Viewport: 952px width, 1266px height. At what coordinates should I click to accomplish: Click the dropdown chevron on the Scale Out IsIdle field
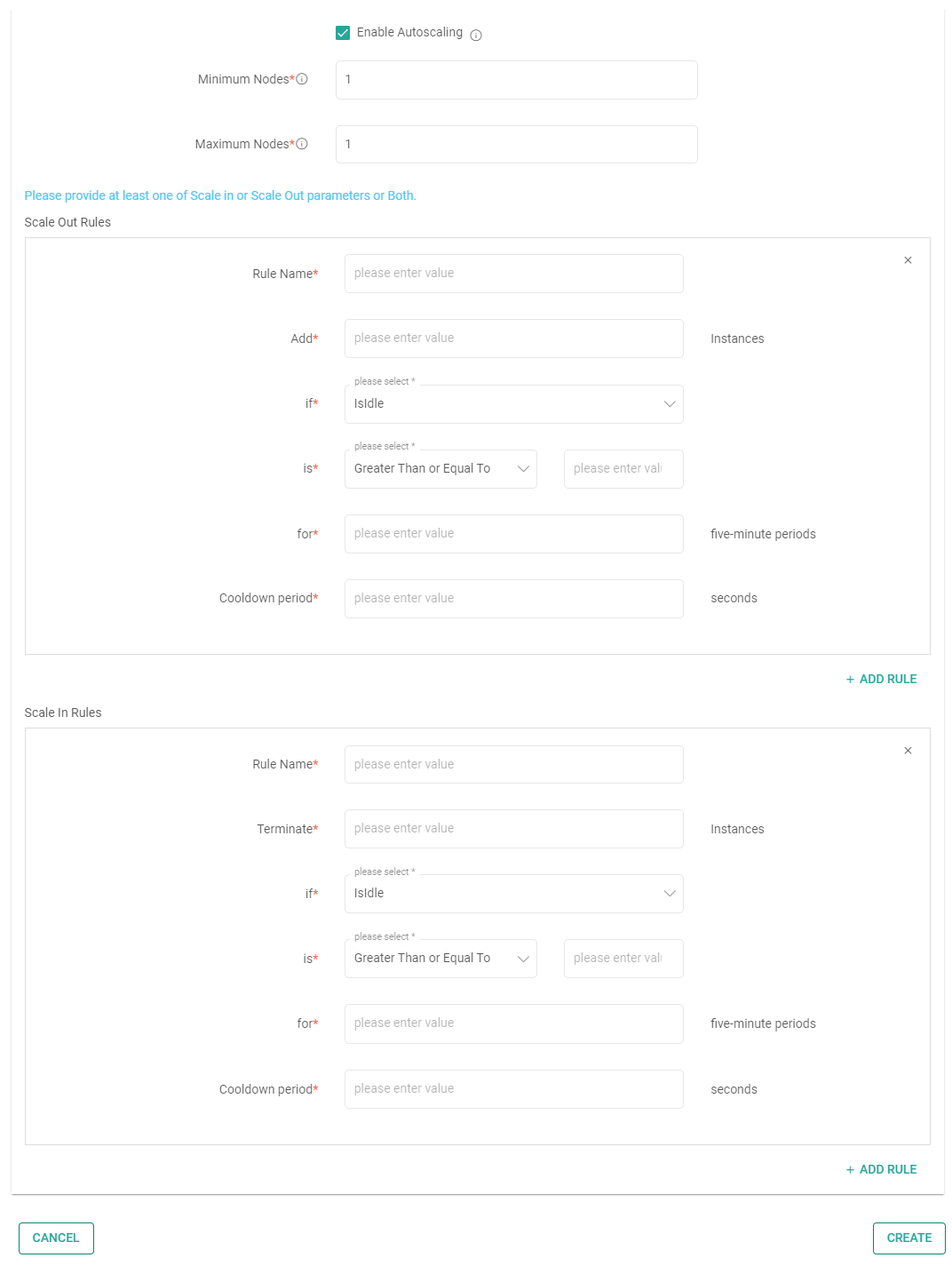670,404
